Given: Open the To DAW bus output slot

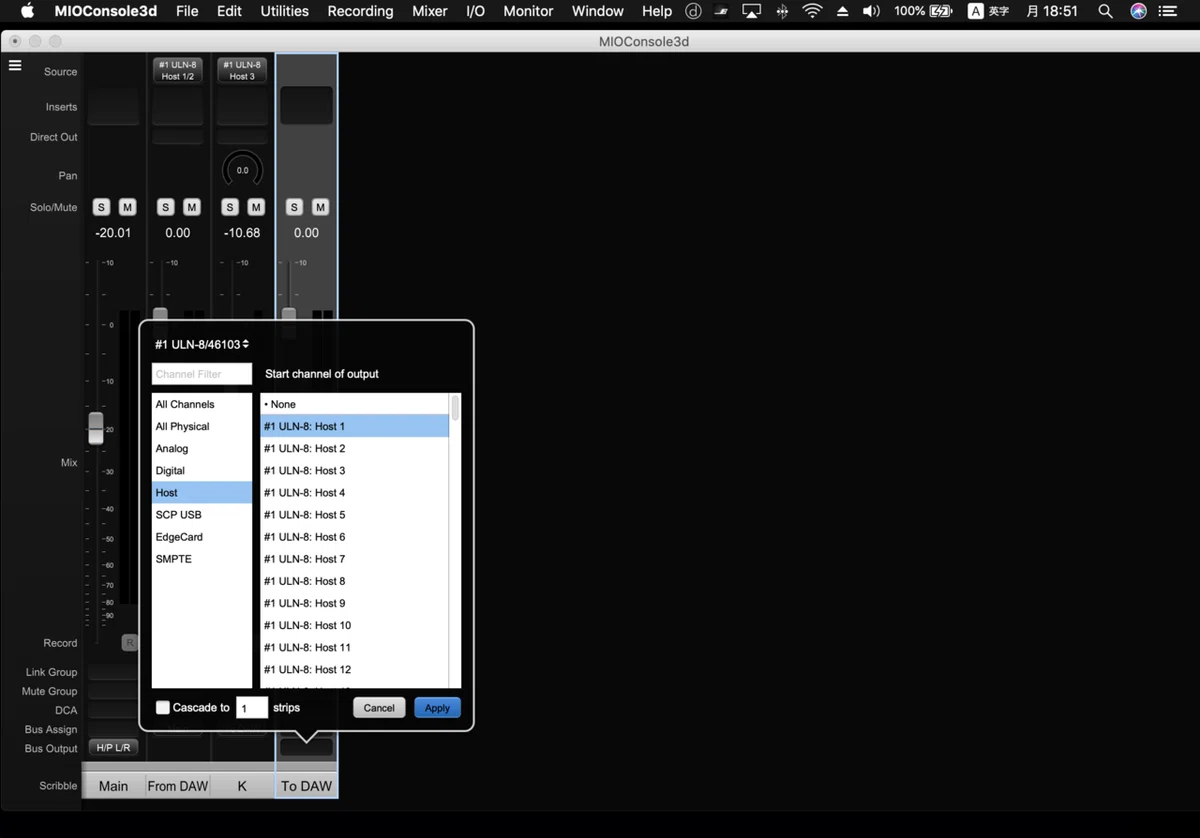Looking at the screenshot, I should (306, 747).
